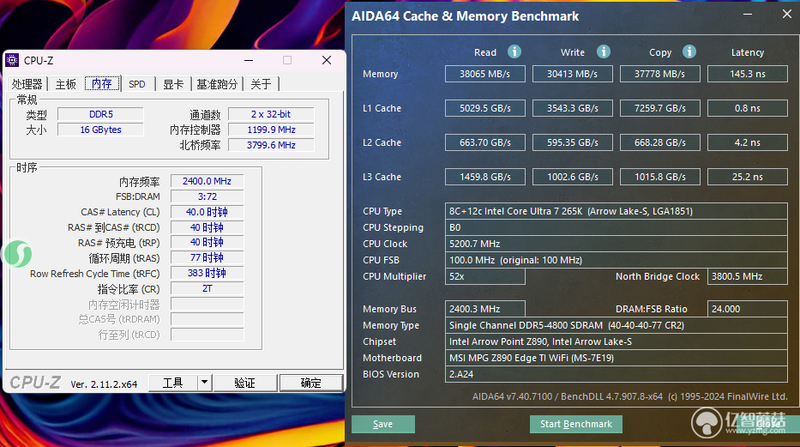Click the L1 Cache Read 5029.5 GB/s field

coord(485,108)
